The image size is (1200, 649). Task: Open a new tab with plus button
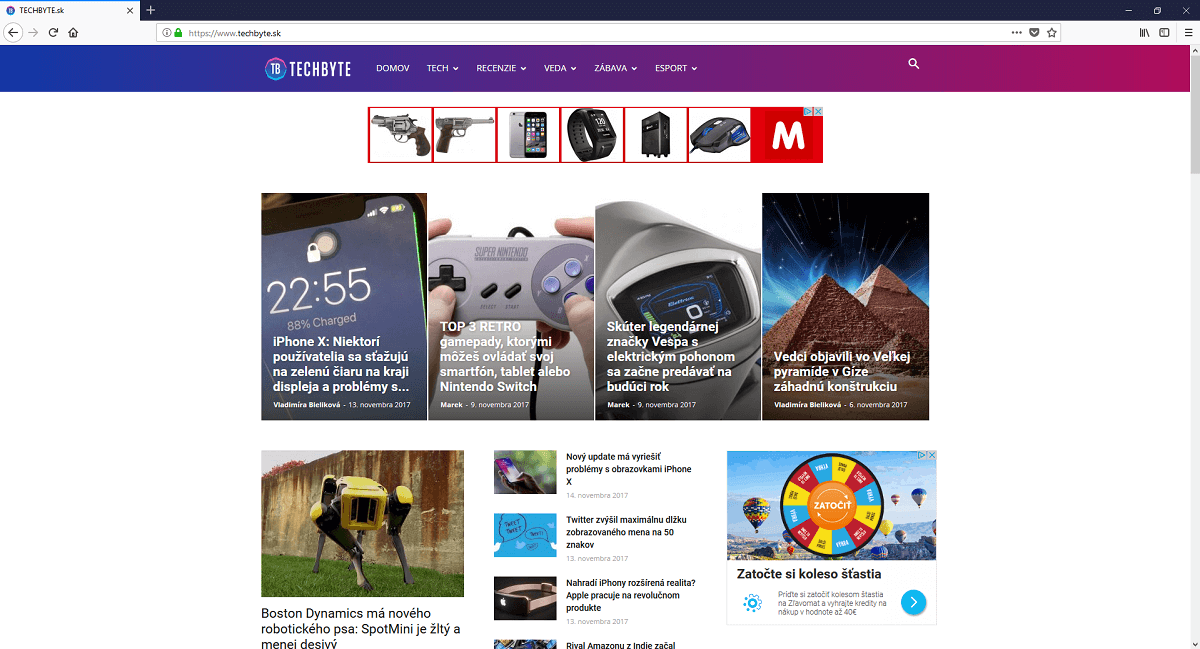pyautogui.click(x=151, y=10)
